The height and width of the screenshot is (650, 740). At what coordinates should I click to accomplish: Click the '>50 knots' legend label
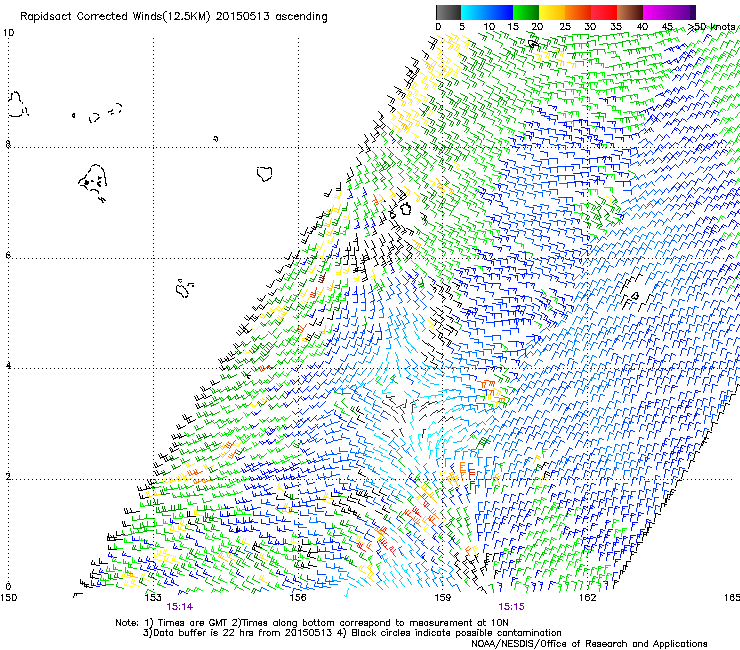(711, 27)
